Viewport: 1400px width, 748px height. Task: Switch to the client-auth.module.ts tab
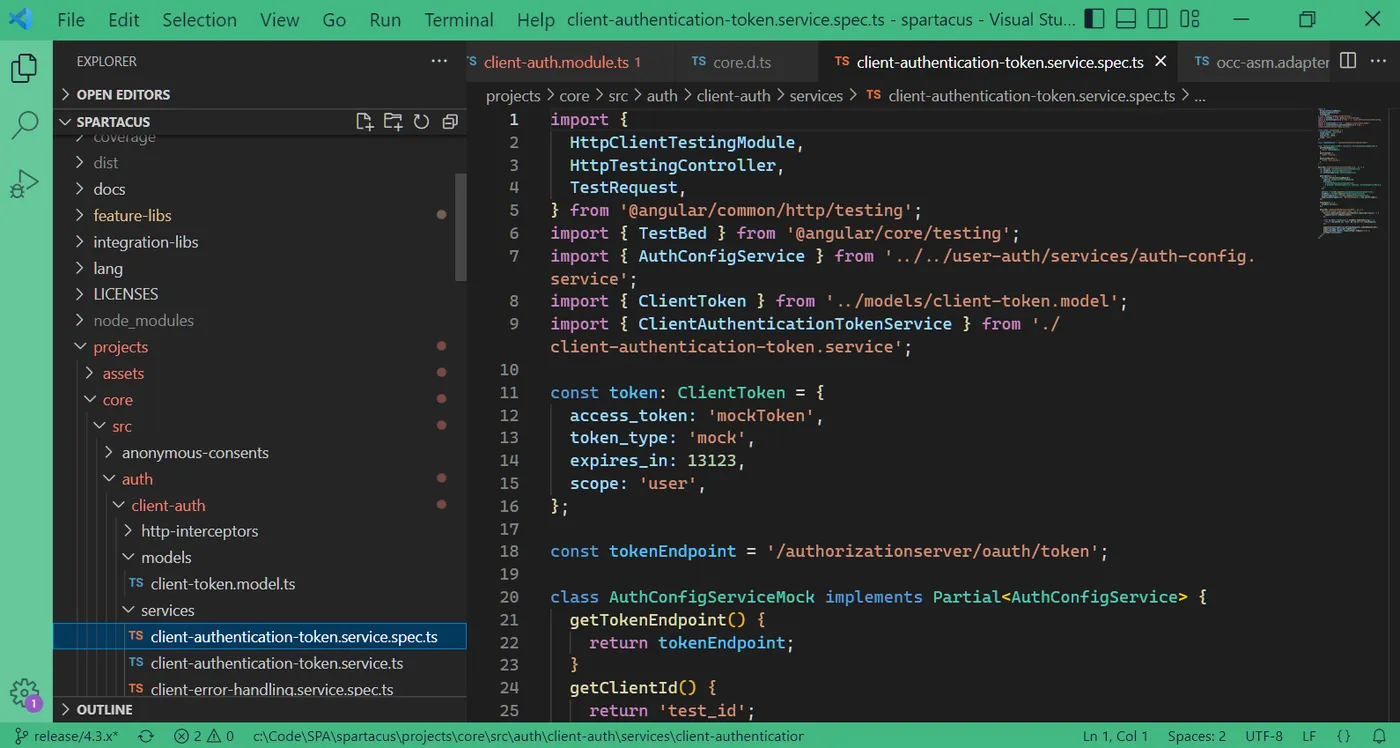(562, 61)
